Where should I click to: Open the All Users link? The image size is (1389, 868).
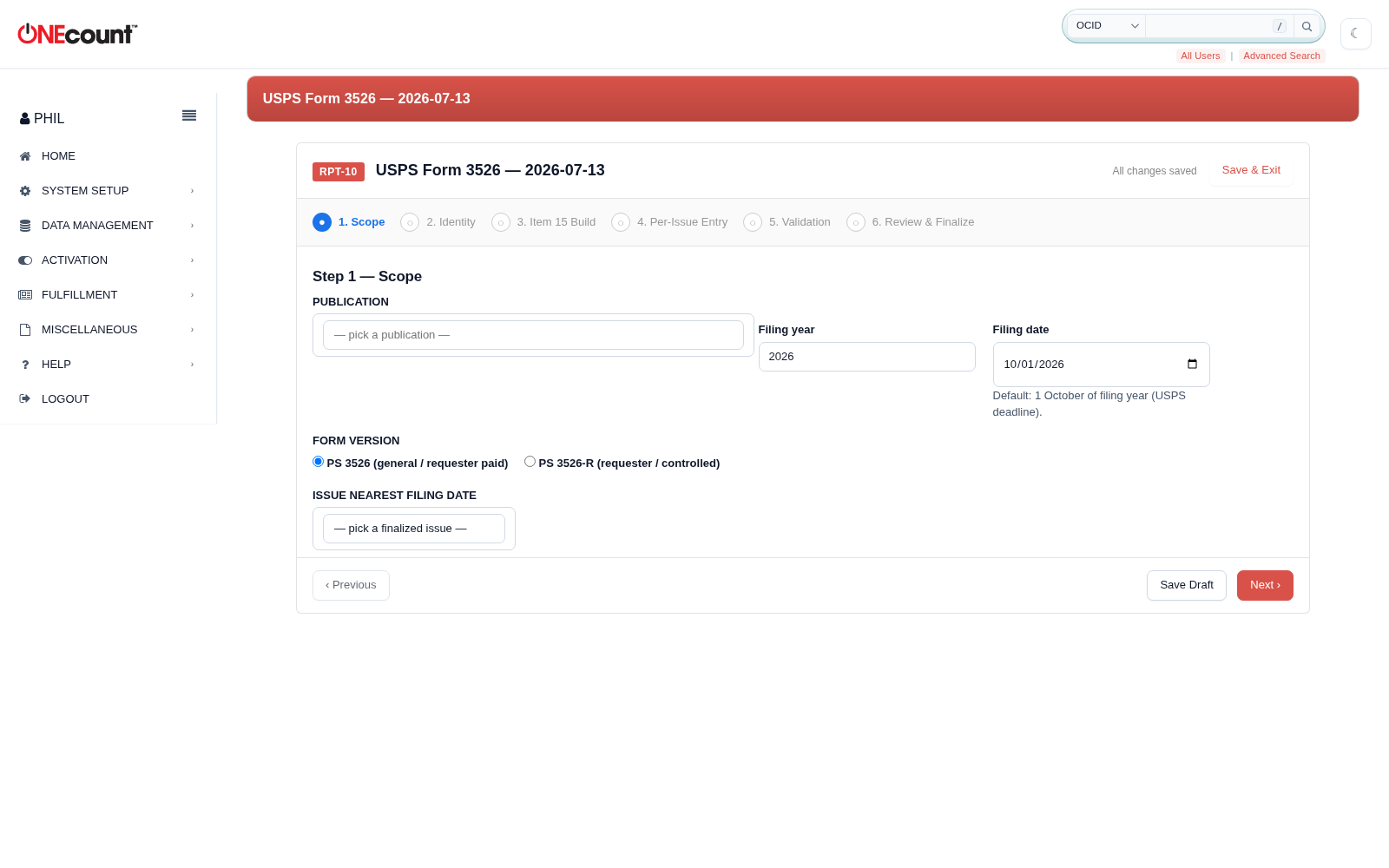(1201, 56)
